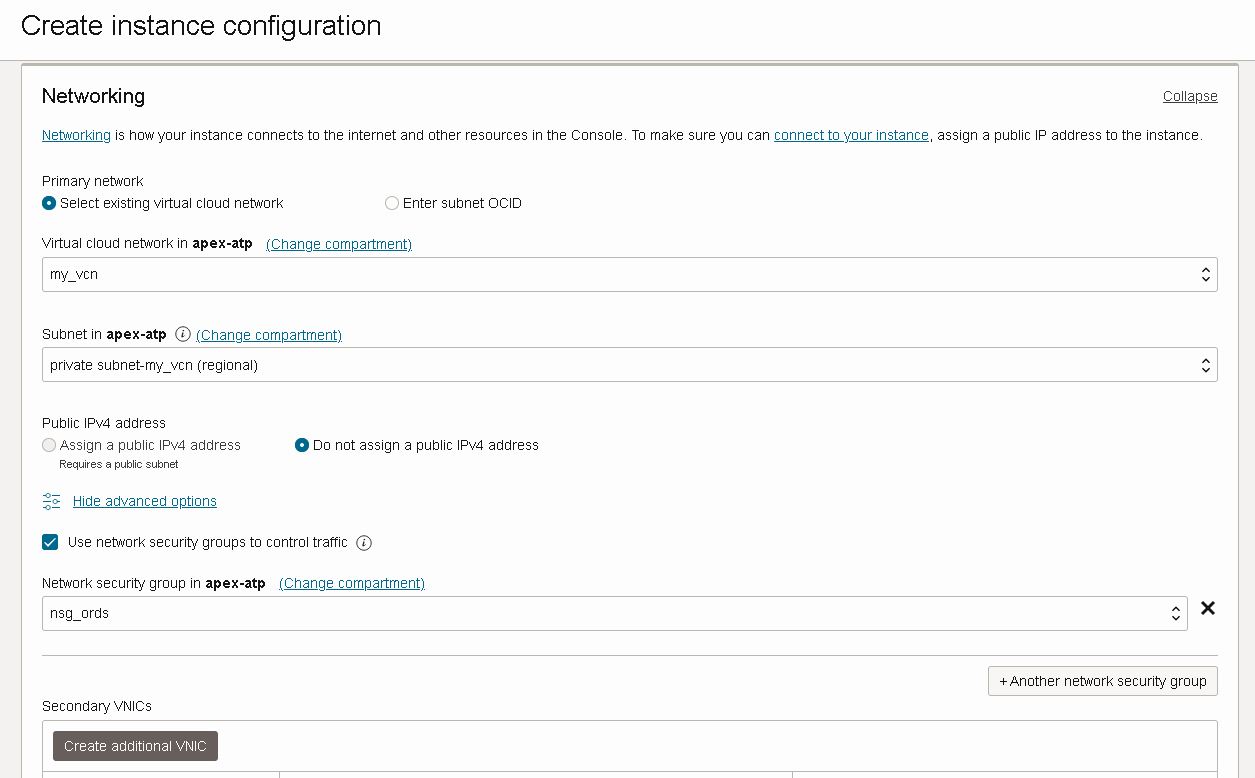Open the my_vcn virtual cloud network dropdown
The width and height of the screenshot is (1255, 778).
click(629, 274)
